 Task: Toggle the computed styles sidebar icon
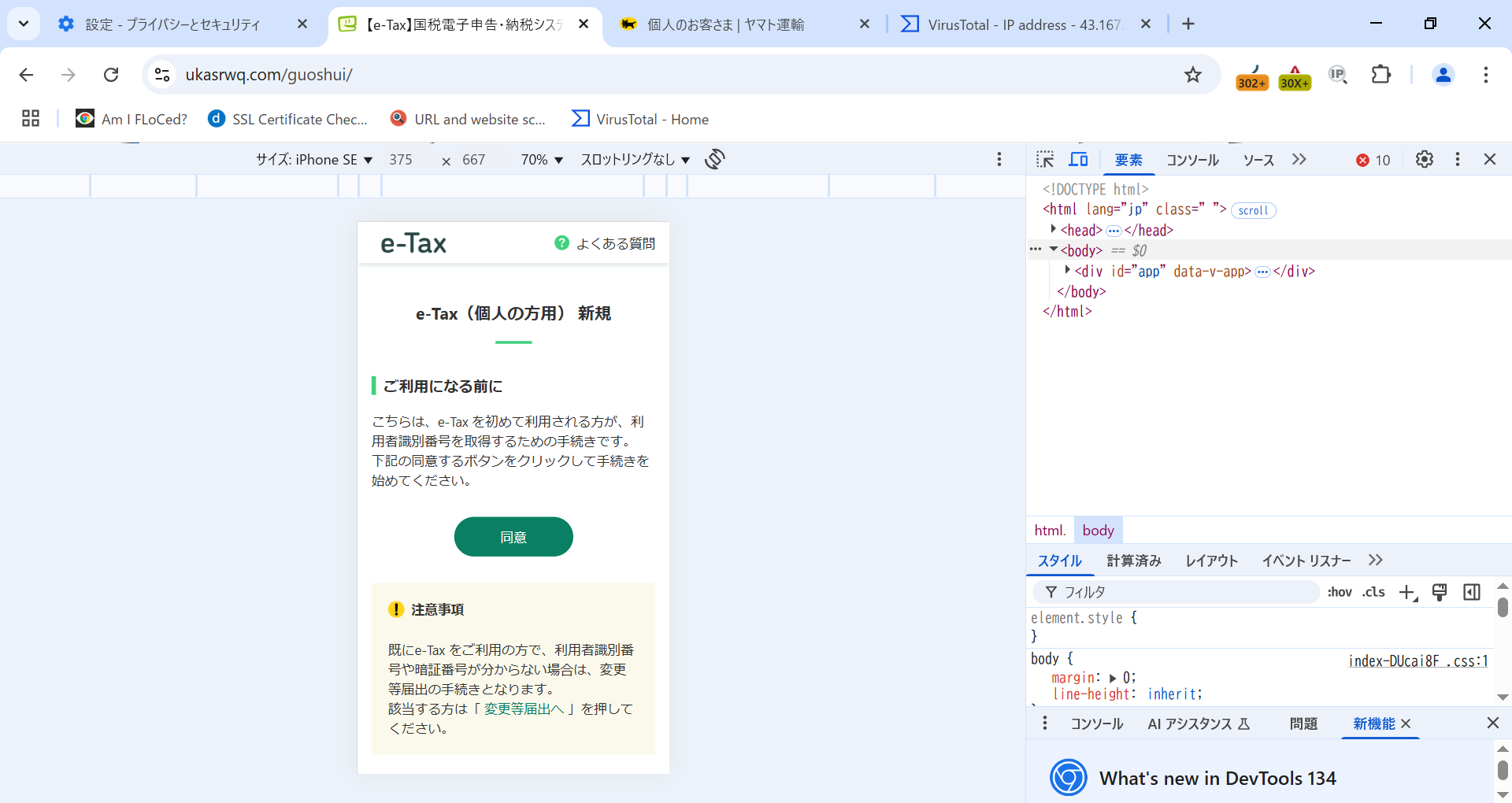pyautogui.click(x=1472, y=592)
